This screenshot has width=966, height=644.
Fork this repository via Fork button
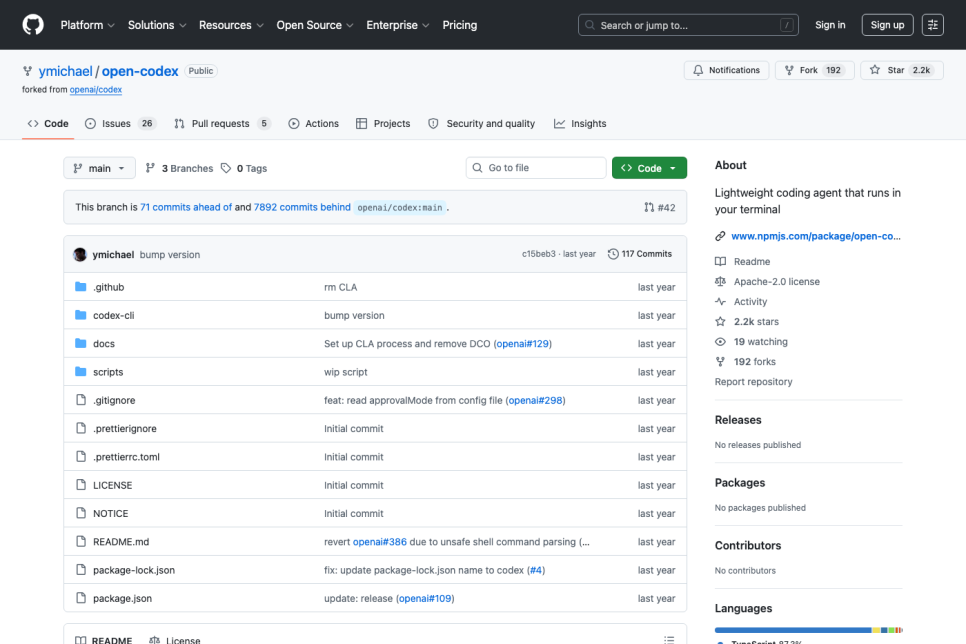pyautogui.click(x=814, y=70)
